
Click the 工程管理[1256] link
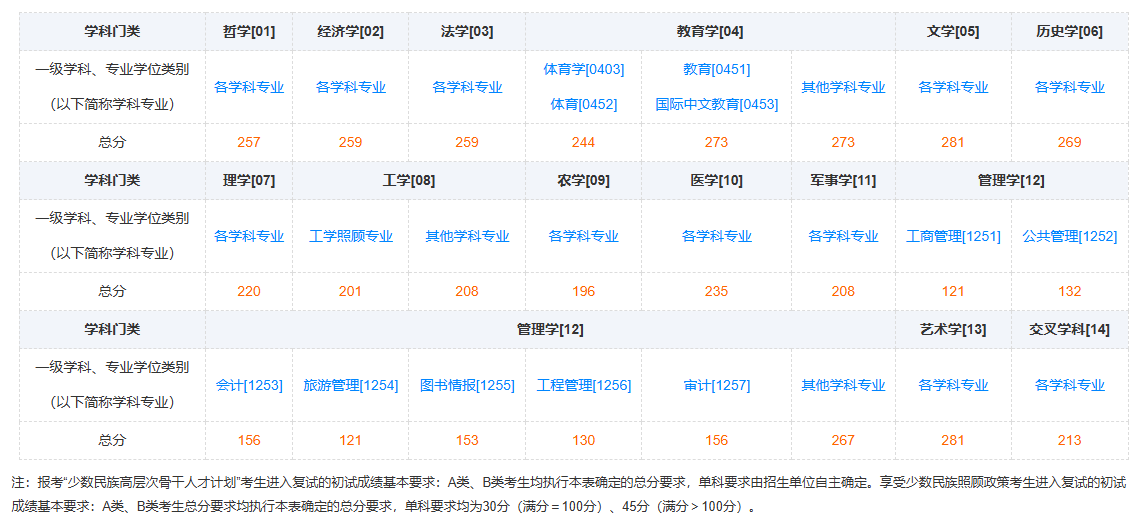584,384
